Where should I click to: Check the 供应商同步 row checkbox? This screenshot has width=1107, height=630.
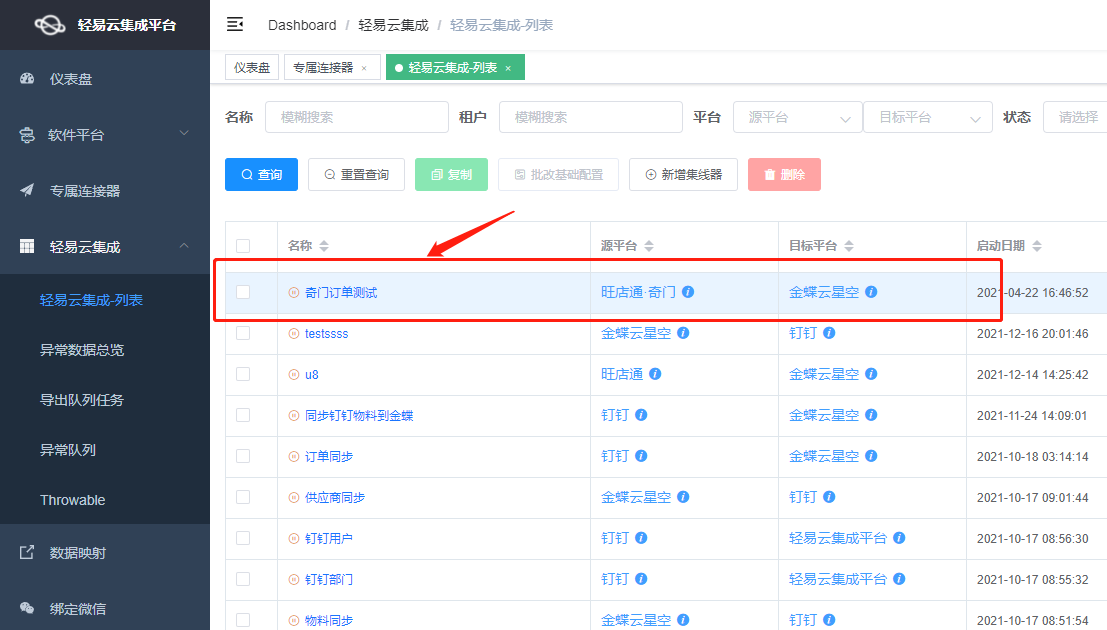point(243,497)
